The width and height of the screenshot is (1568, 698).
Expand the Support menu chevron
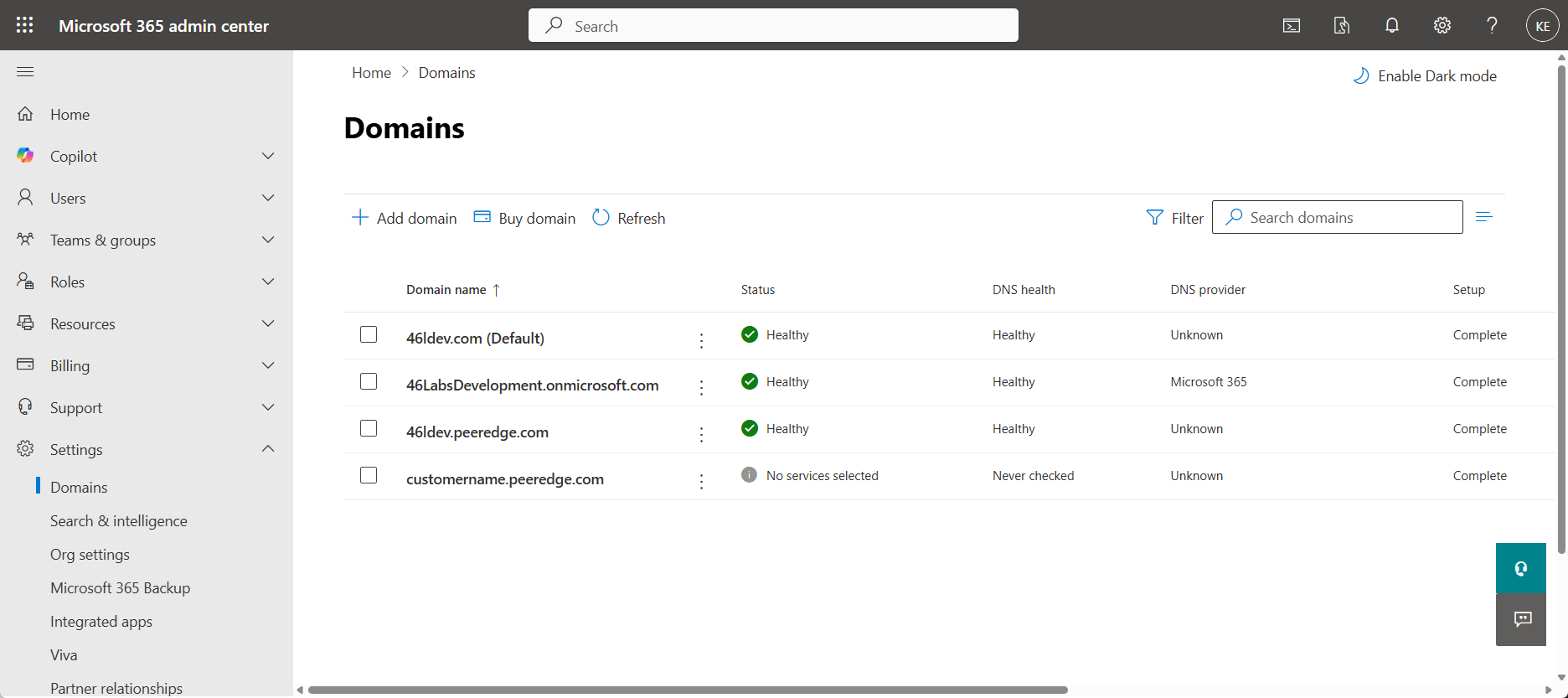click(x=268, y=407)
